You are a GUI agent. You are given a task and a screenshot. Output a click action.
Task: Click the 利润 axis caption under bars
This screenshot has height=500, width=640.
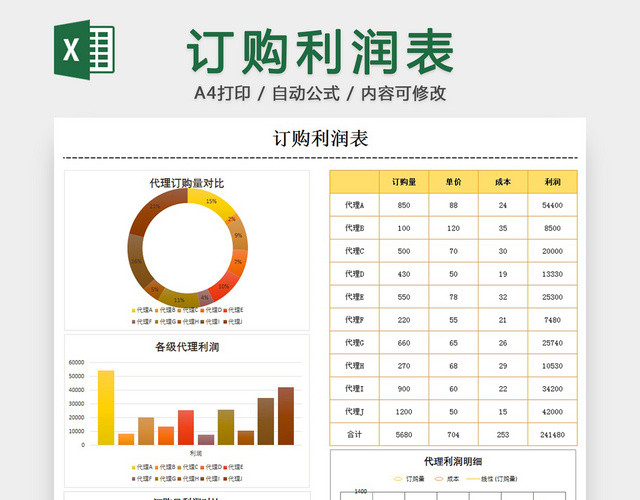click(x=196, y=453)
